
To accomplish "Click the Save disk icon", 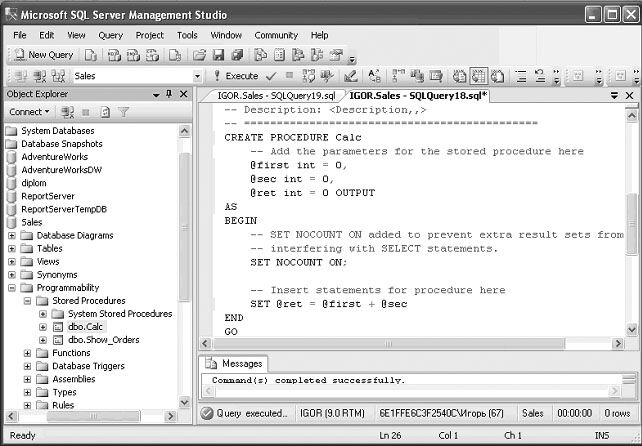I will [x=218, y=55].
